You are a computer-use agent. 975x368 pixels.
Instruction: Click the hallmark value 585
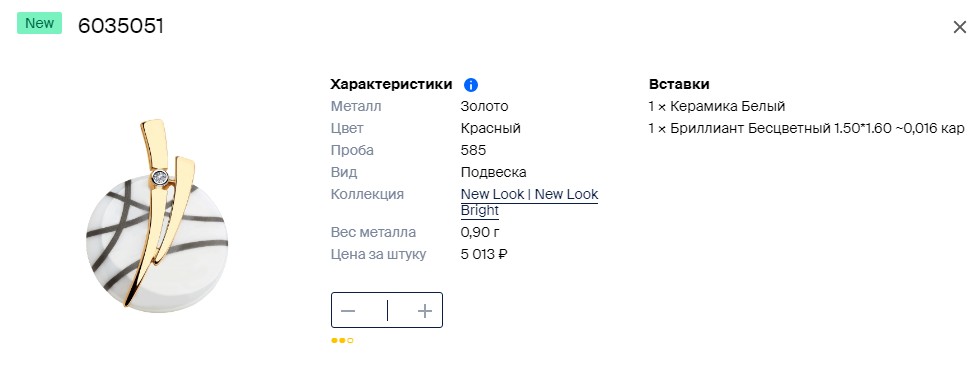(473, 150)
